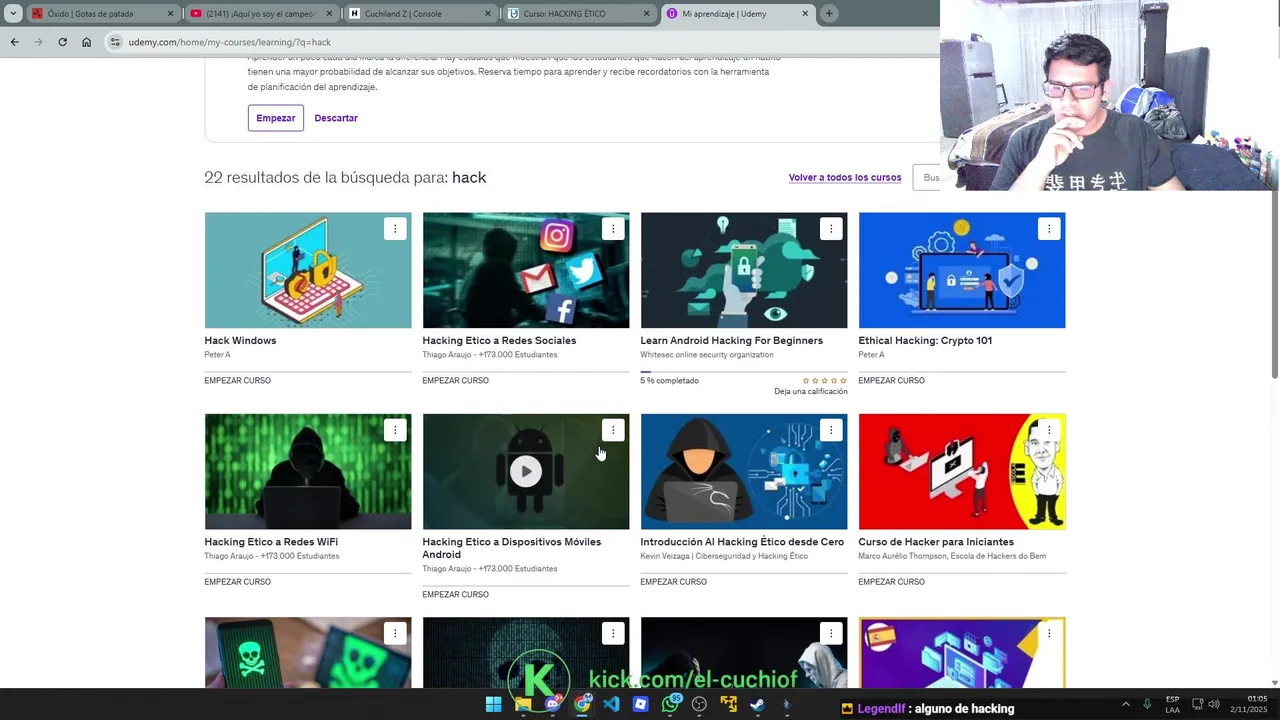Click the Bus search field

[x=927, y=177]
